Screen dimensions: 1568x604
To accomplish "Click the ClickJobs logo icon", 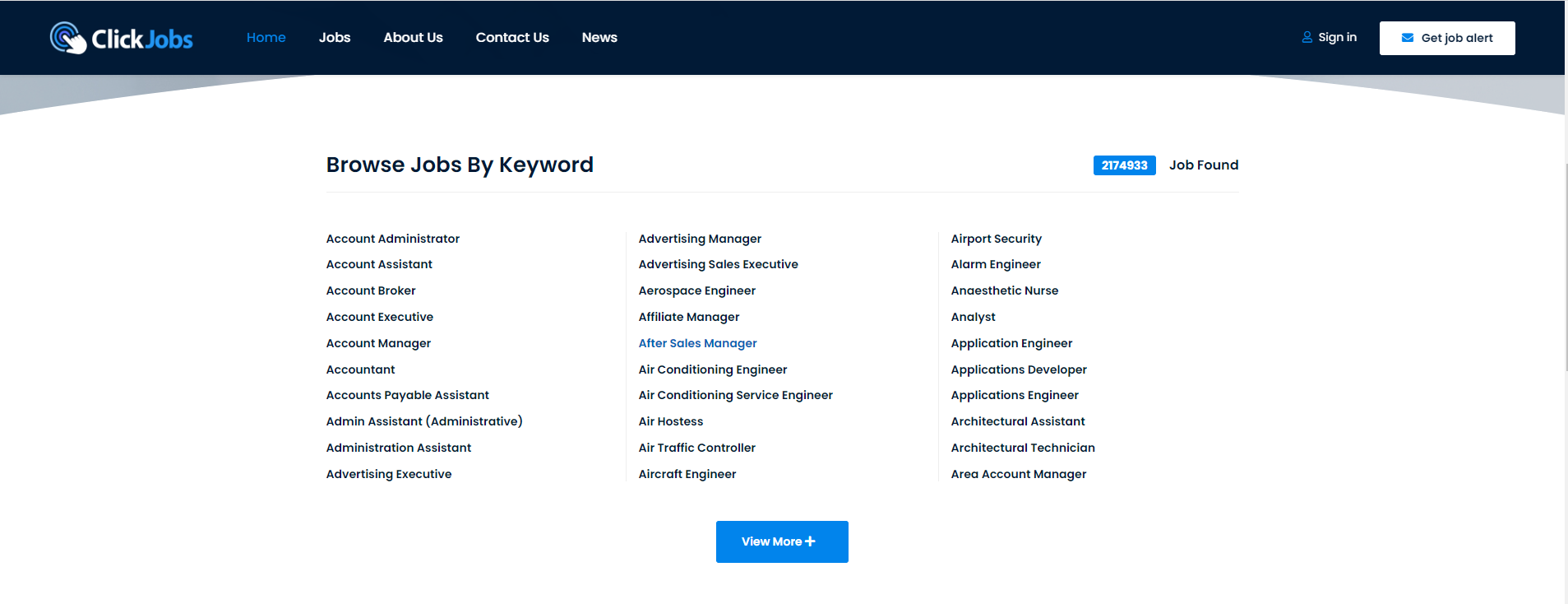I will tap(67, 38).
